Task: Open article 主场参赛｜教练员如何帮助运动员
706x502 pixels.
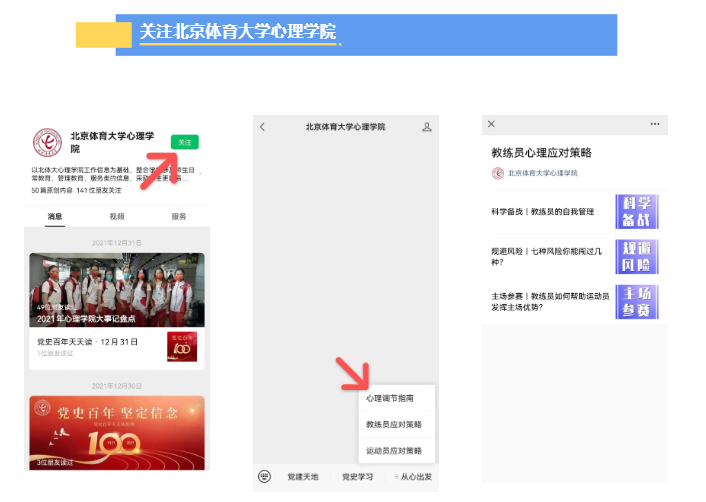Action: tap(550, 302)
